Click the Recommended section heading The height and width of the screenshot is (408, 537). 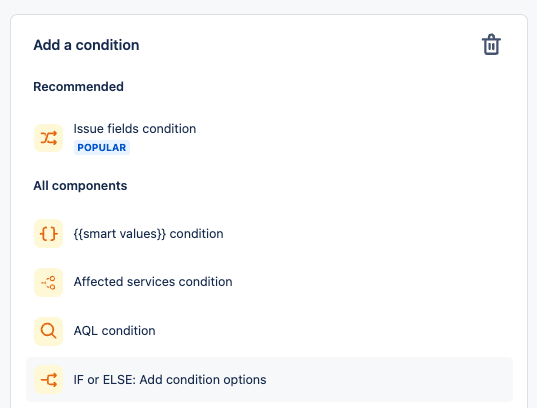(78, 87)
